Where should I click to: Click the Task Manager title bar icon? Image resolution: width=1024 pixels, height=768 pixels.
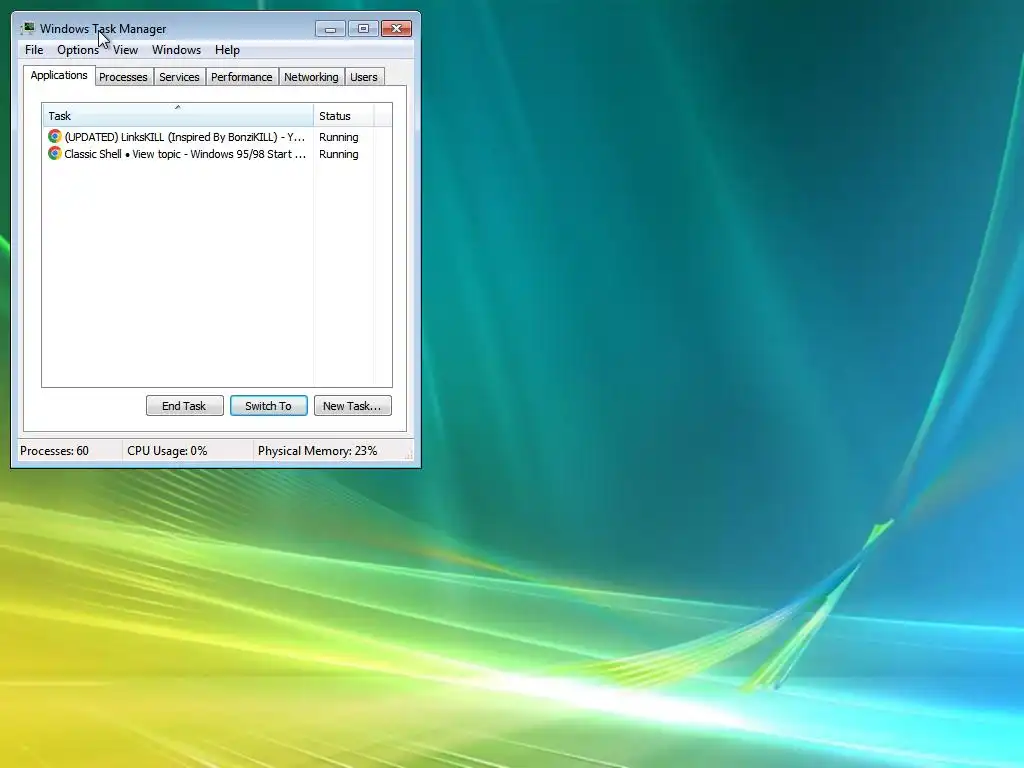[27, 28]
